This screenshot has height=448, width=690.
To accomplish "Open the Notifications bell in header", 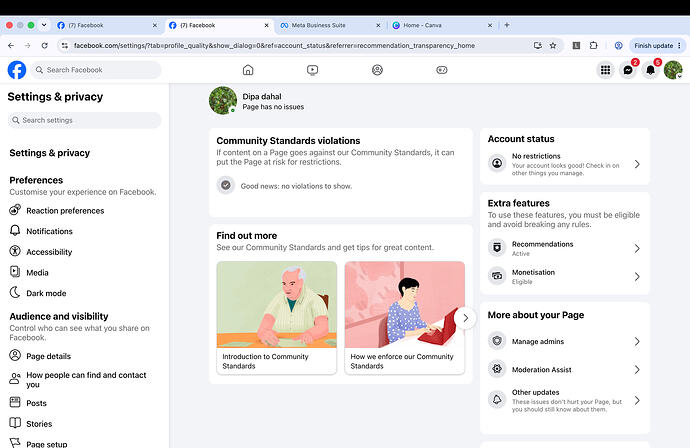I will 650,70.
